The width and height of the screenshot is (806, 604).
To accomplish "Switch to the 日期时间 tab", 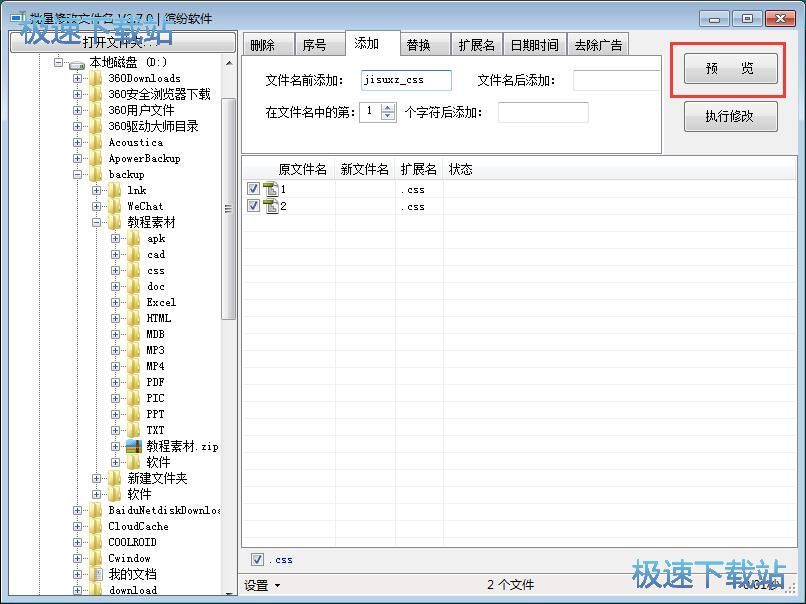I will pyautogui.click(x=535, y=45).
